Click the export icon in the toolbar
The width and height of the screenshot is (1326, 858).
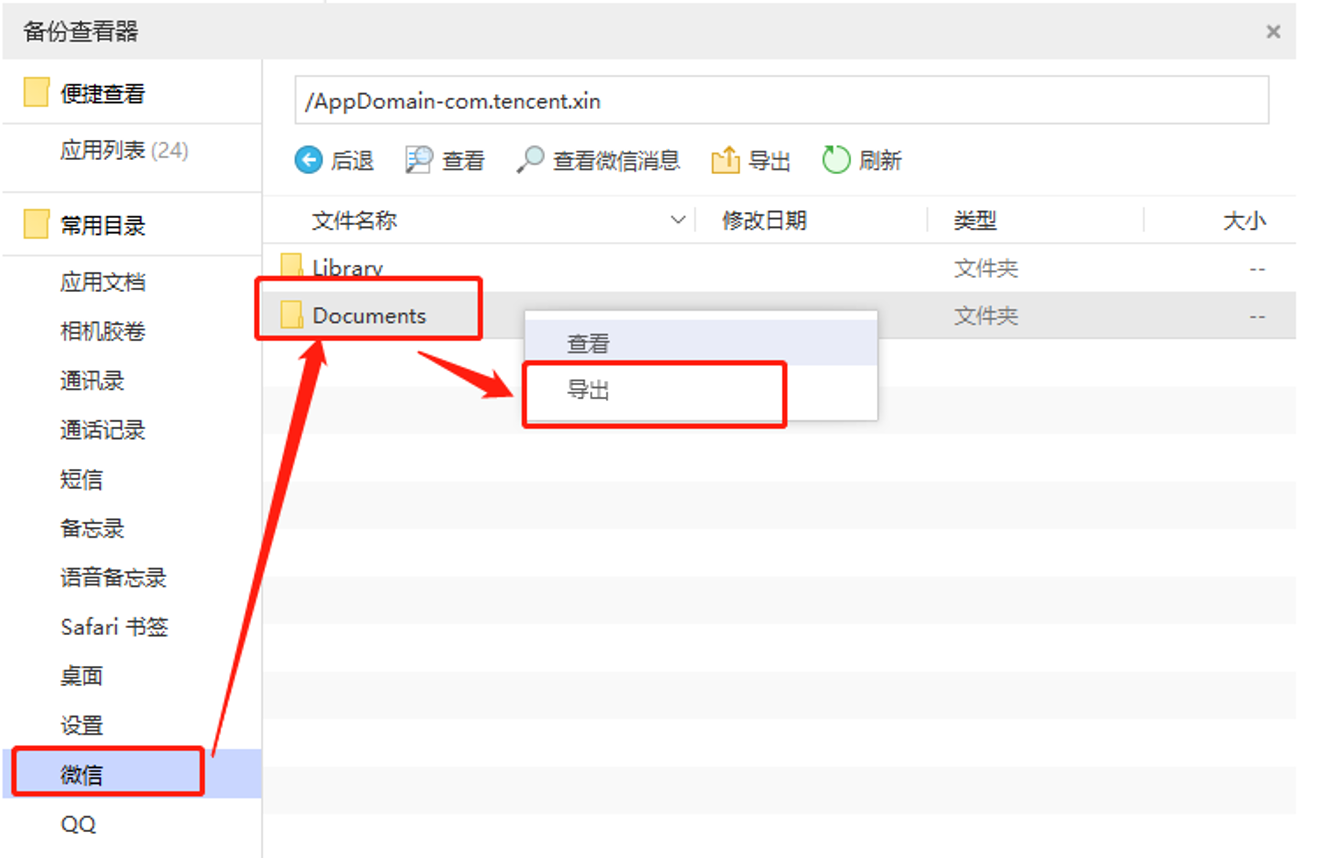[x=725, y=160]
